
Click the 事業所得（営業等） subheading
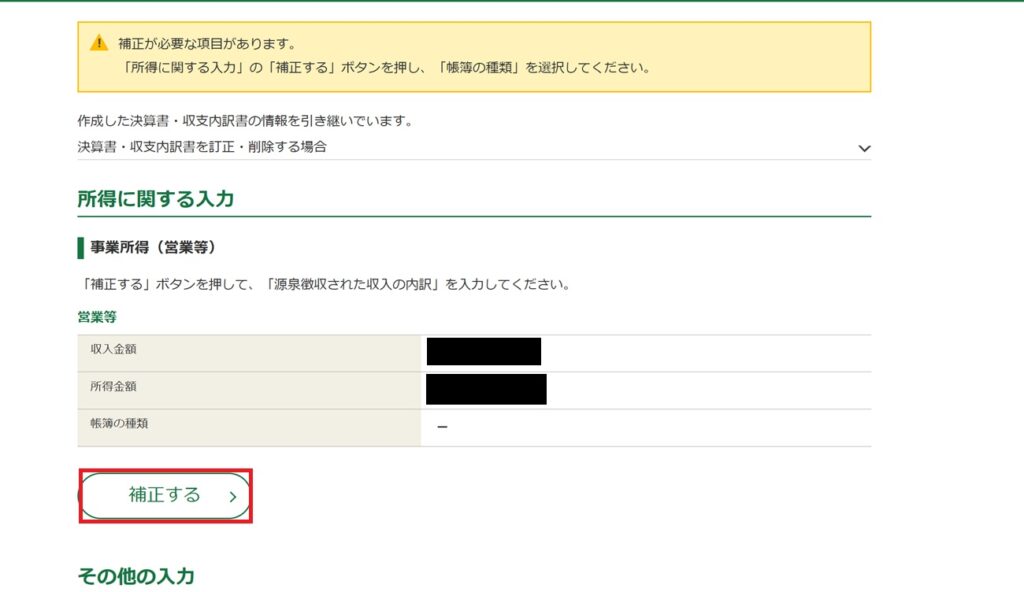153,247
